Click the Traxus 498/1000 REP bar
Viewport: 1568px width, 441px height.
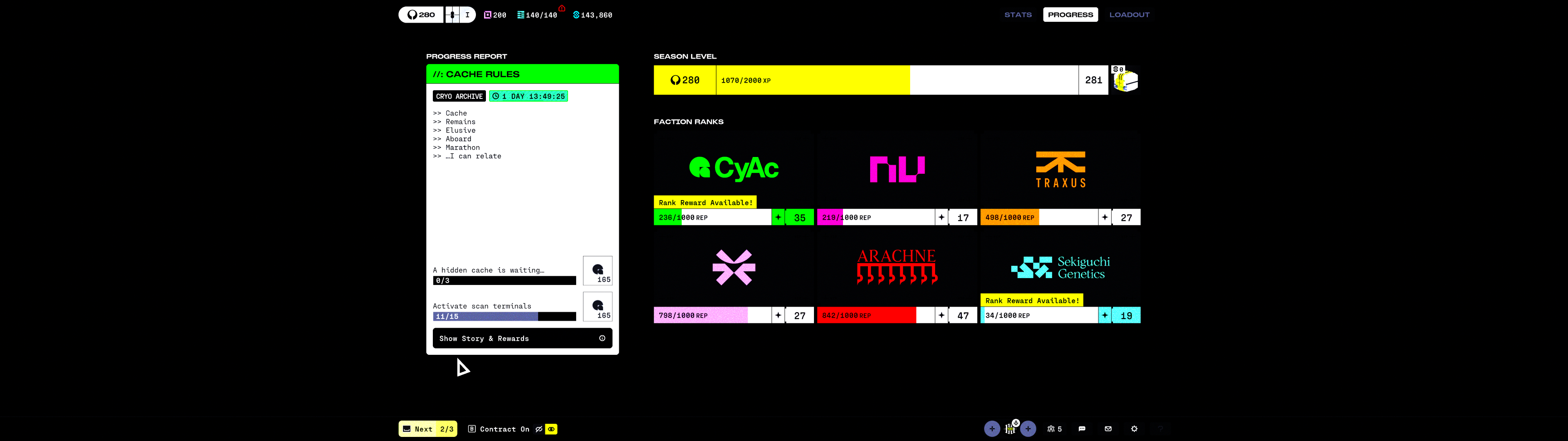pos(1039,217)
